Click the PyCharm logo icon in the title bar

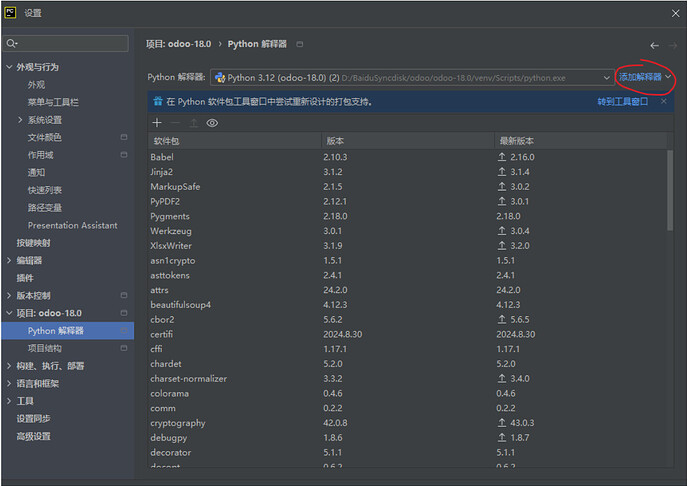tap(10, 13)
